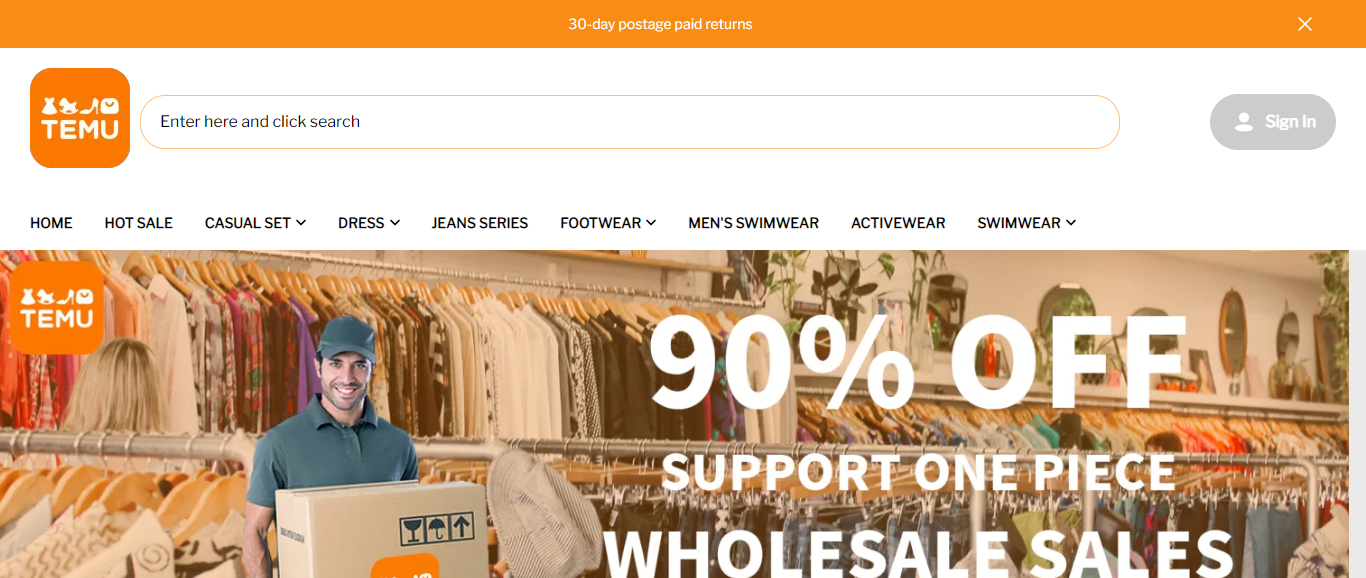Click the Sign In button
The width and height of the screenshot is (1366, 578).
coord(1273,122)
